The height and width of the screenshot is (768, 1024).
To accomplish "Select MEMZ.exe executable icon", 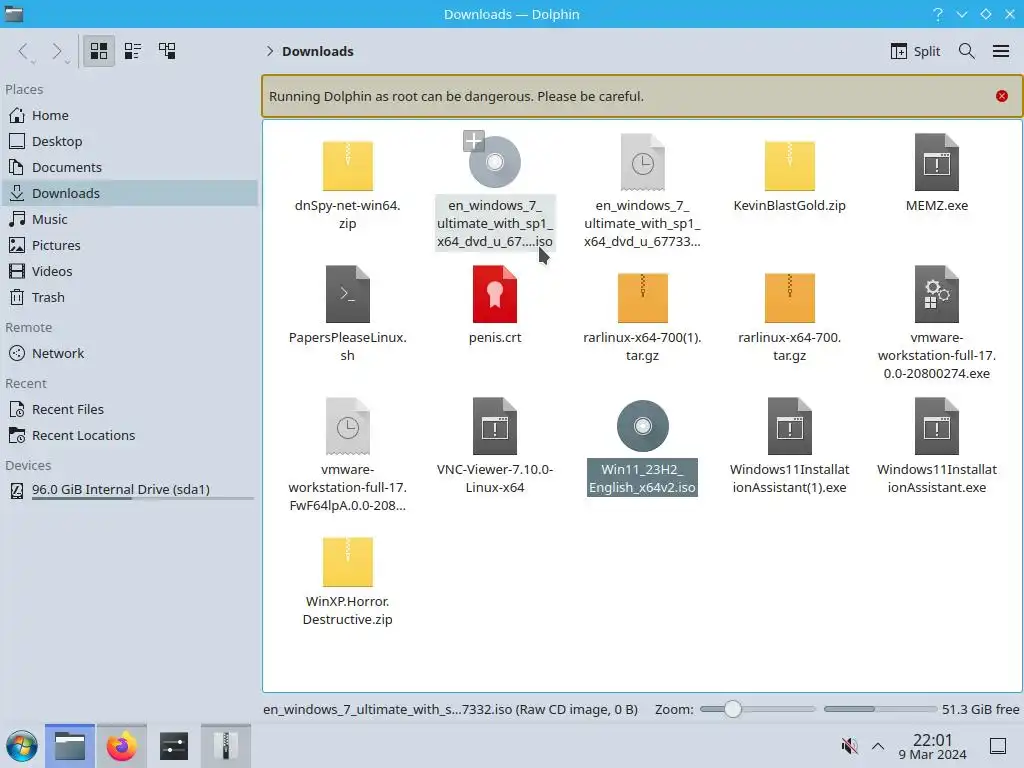I will [936, 162].
